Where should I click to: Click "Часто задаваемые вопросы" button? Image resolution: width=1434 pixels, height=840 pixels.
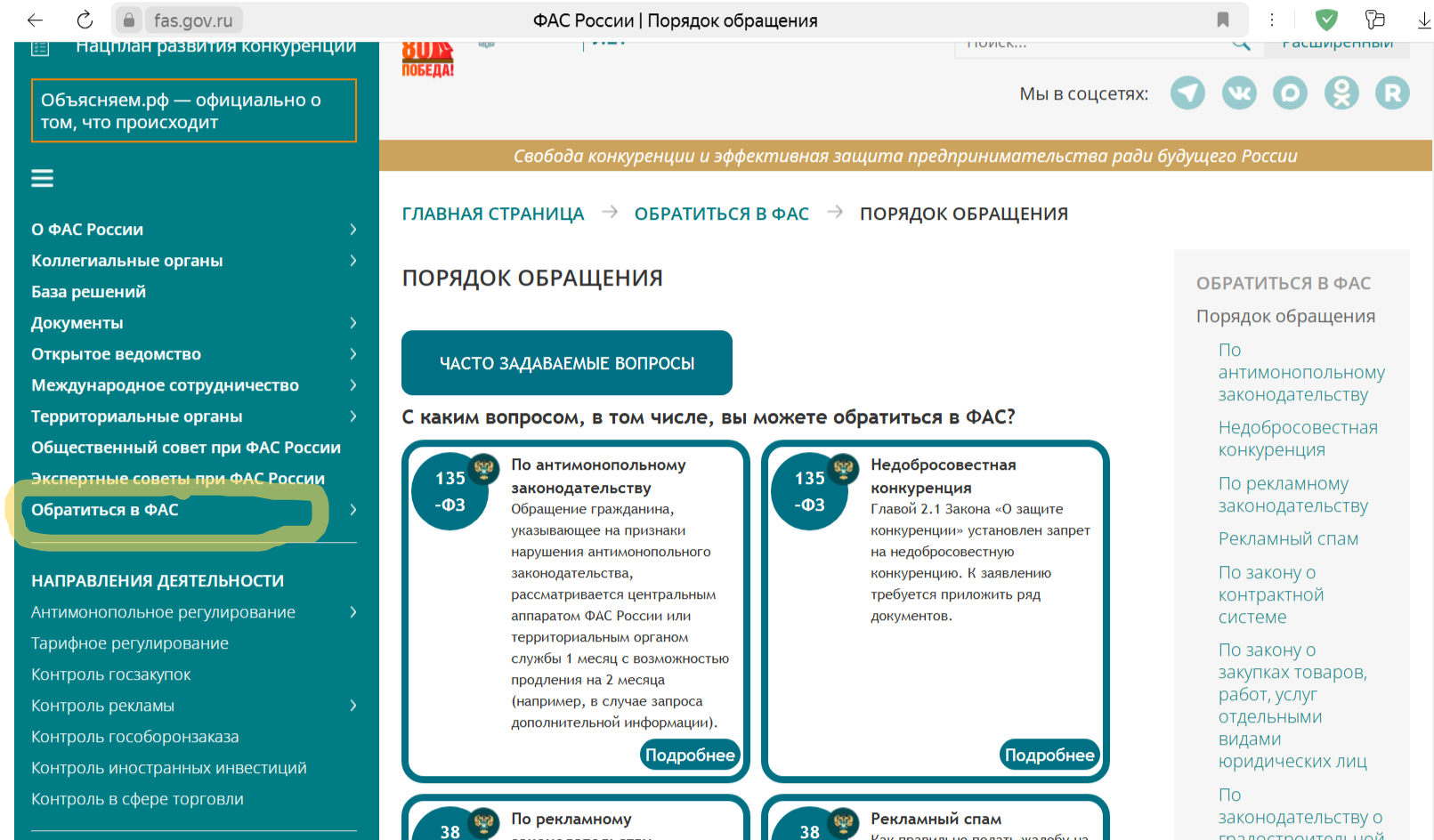click(566, 363)
